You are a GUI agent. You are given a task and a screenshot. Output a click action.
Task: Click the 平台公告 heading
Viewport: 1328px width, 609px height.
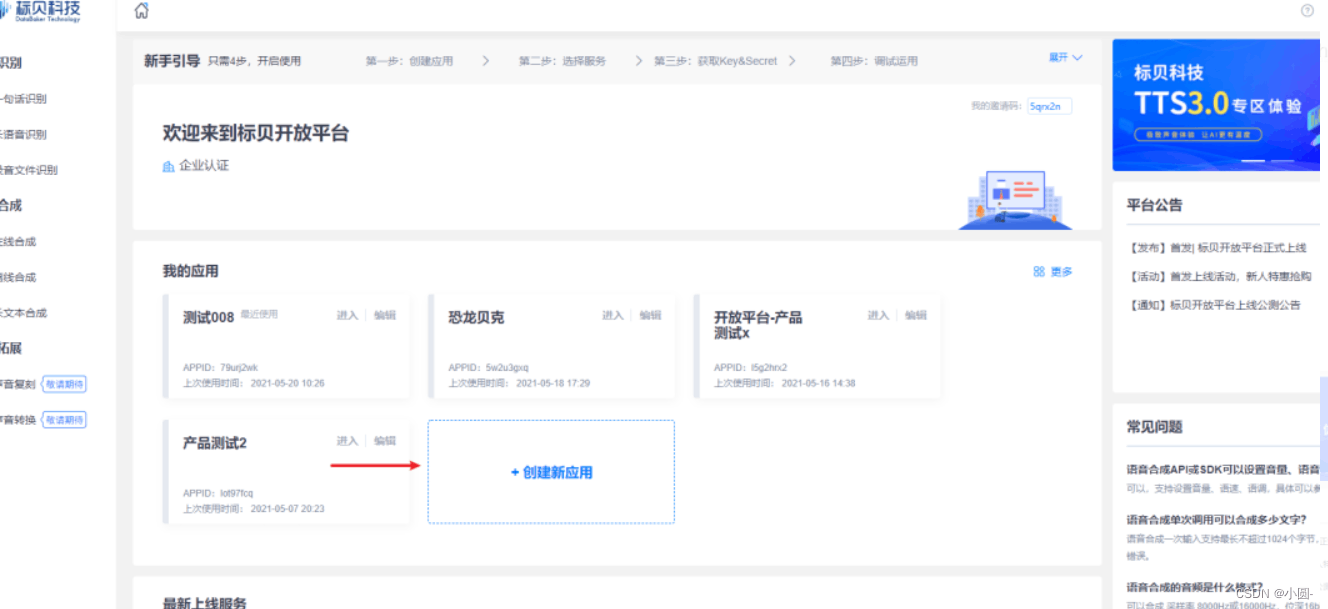coord(1155,205)
